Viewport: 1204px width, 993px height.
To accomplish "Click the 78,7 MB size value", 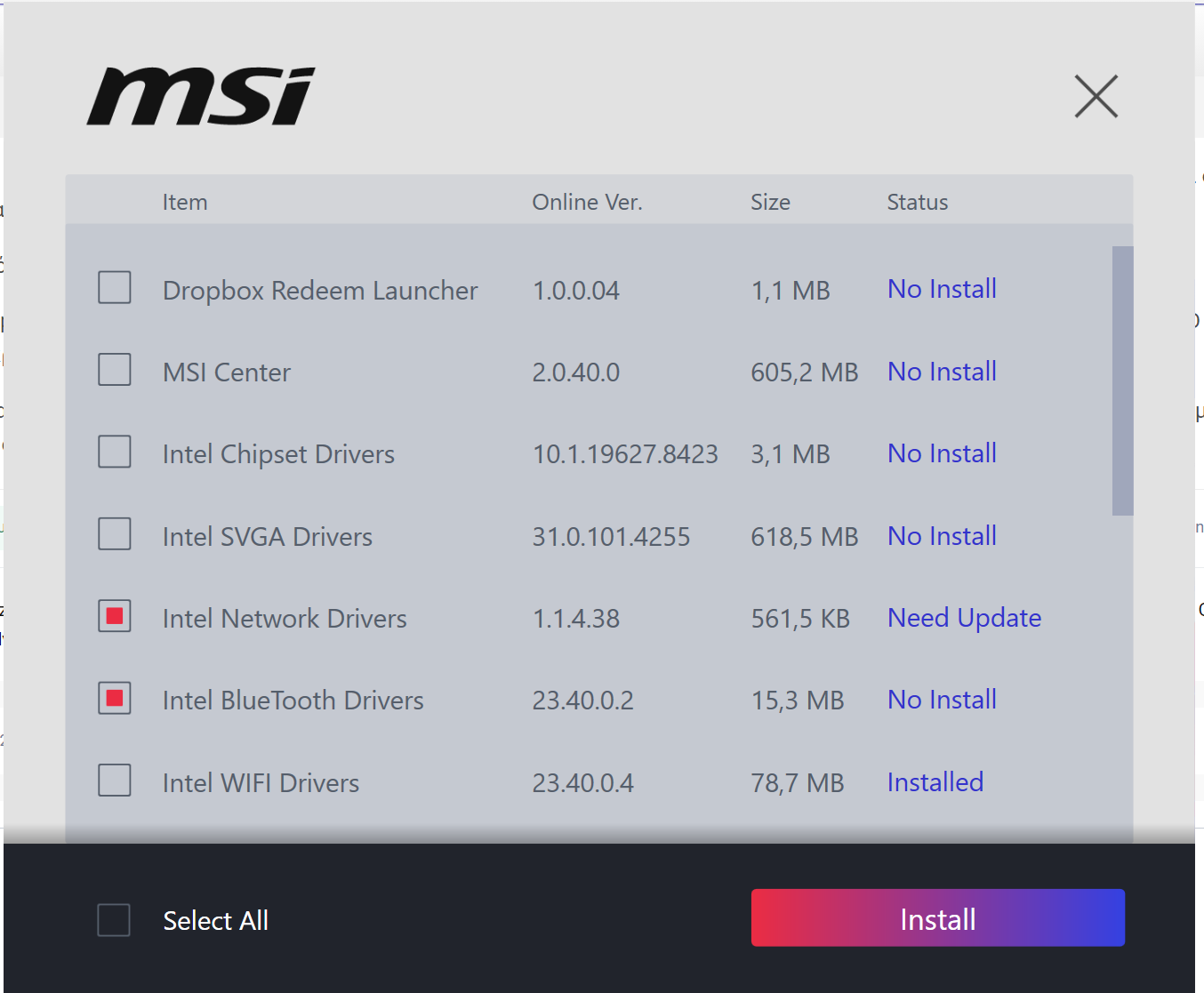I will (798, 783).
